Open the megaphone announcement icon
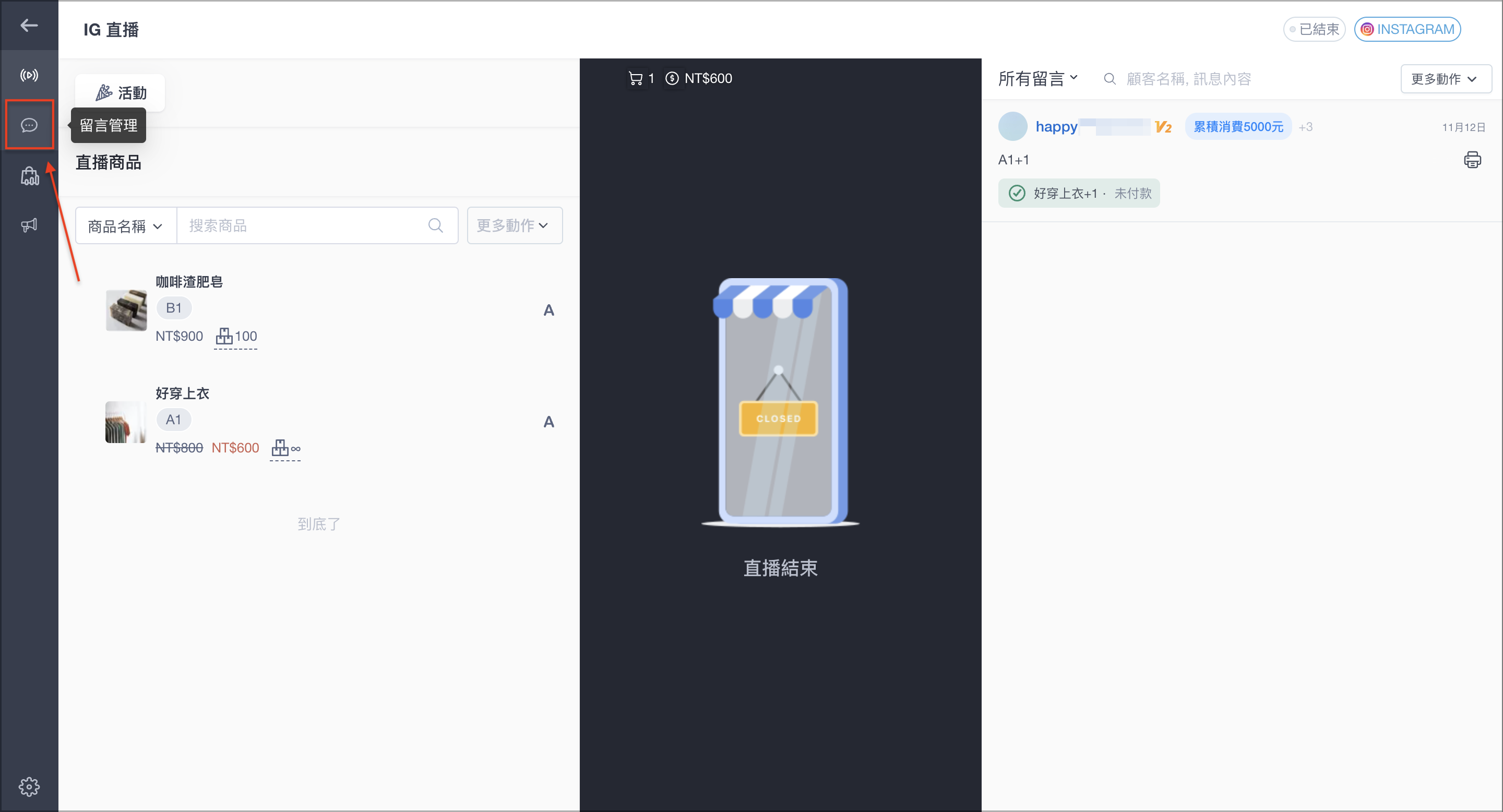 point(29,225)
